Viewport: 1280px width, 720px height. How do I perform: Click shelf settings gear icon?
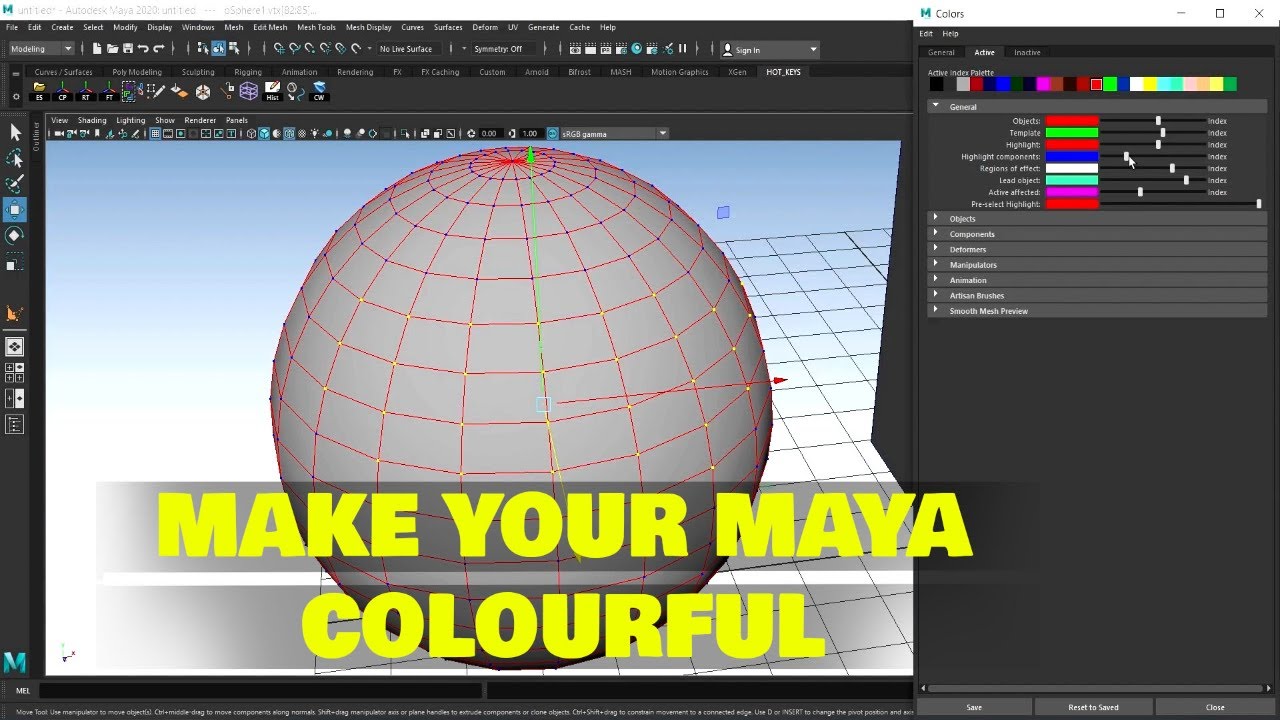pos(16,97)
